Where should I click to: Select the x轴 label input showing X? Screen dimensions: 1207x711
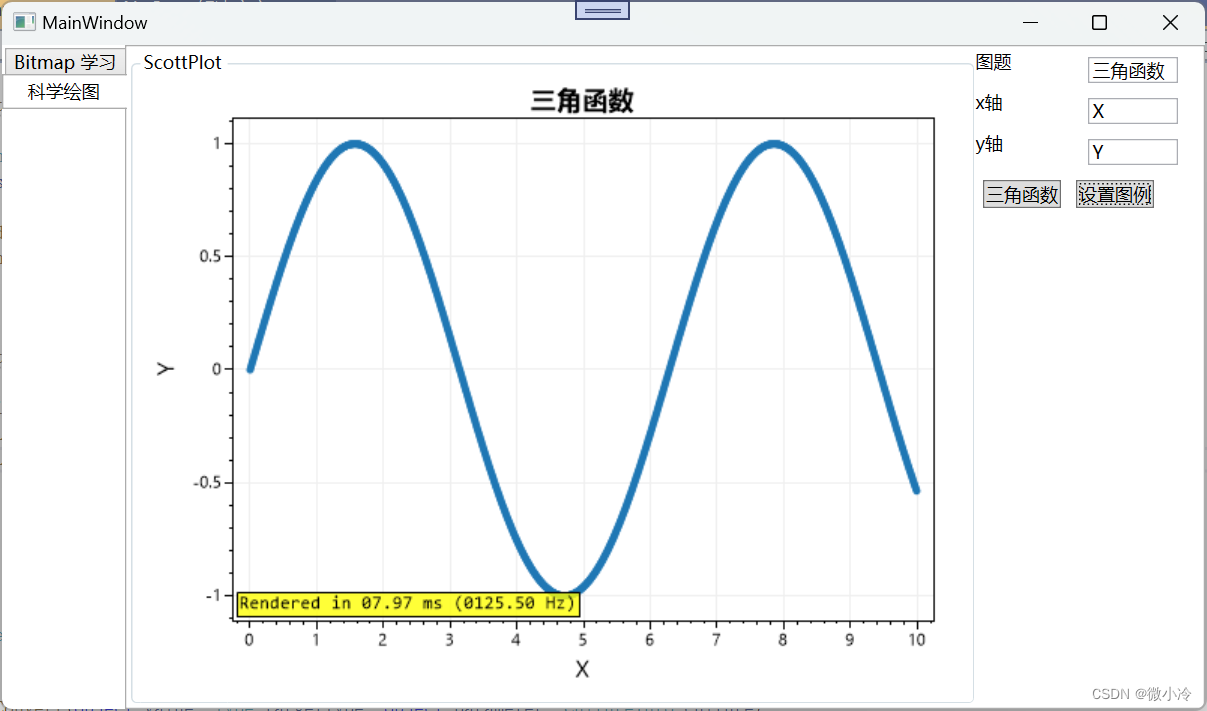(x=1132, y=110)
